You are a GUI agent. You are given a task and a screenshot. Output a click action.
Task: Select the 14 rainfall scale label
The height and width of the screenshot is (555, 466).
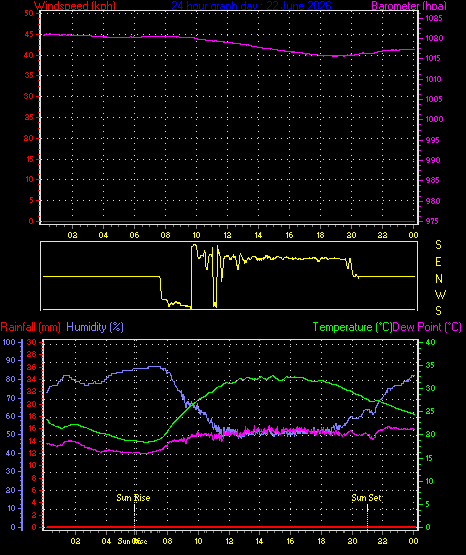pos(32,441)
